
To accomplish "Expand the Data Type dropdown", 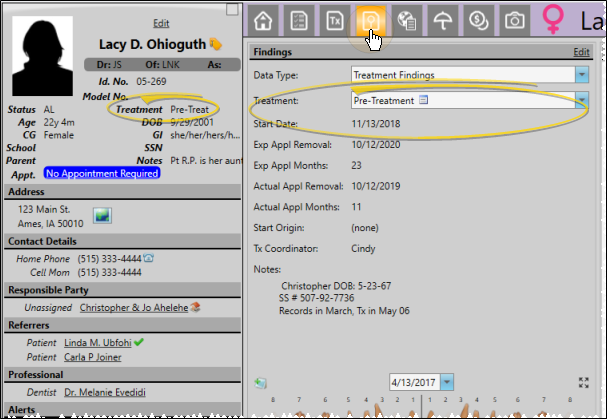I will (x=581, y=75).
